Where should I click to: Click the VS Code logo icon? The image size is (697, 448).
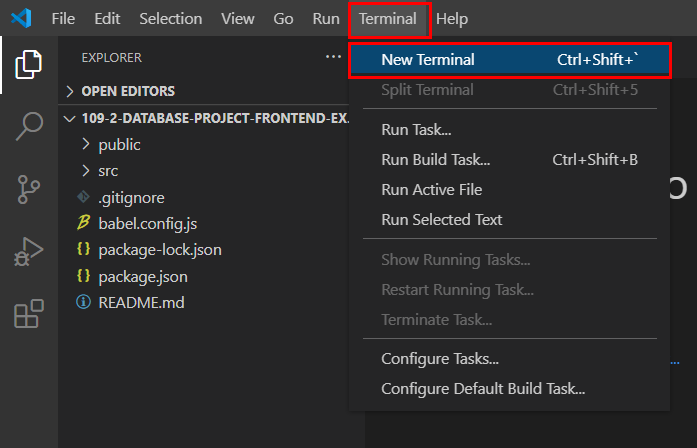pyautogui.click(x=23, y=19)
